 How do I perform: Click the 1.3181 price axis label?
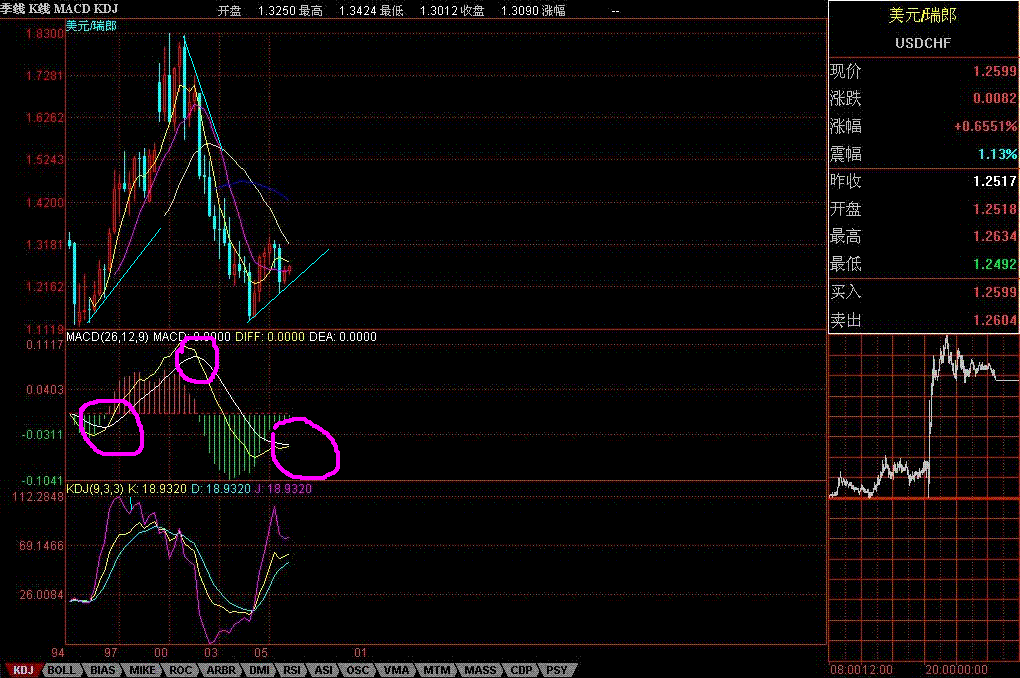click(45, 245)
